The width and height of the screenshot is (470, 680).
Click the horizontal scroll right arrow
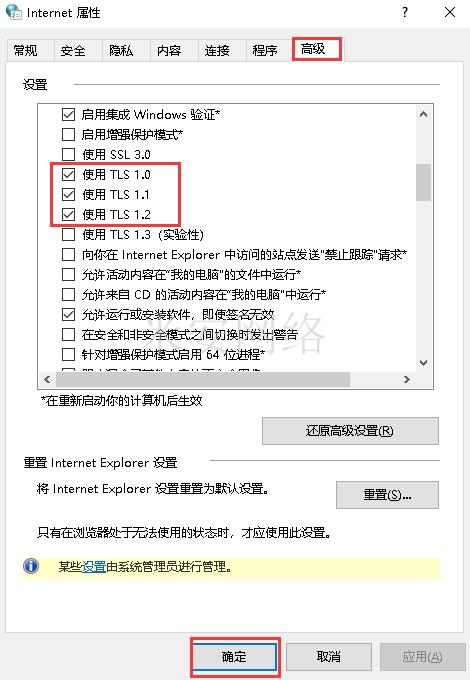point(406,379)
